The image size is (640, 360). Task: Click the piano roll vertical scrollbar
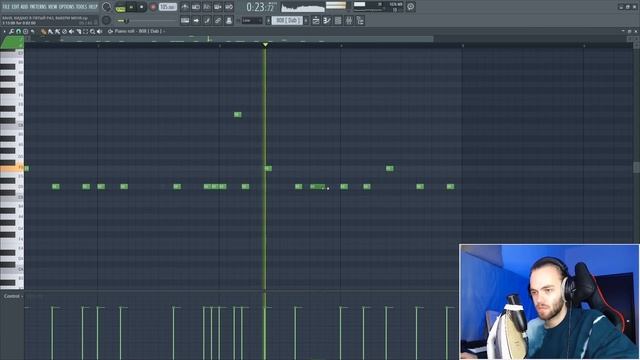(x=636, y=167)
